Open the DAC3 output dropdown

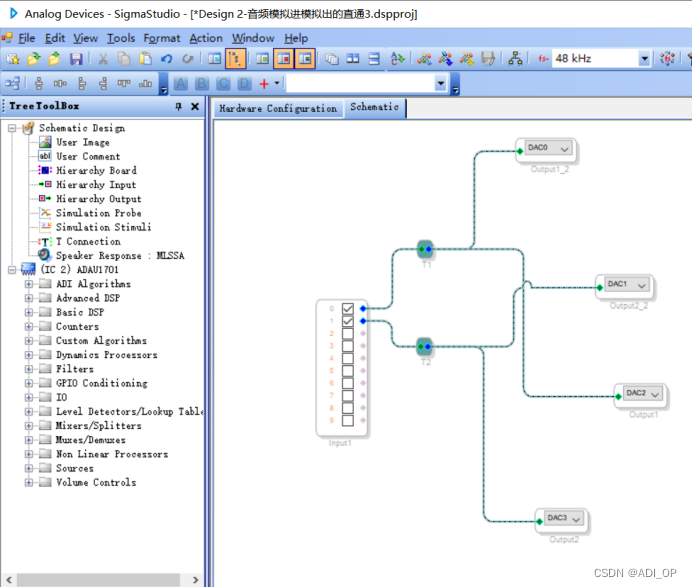[x=576, y=519]
